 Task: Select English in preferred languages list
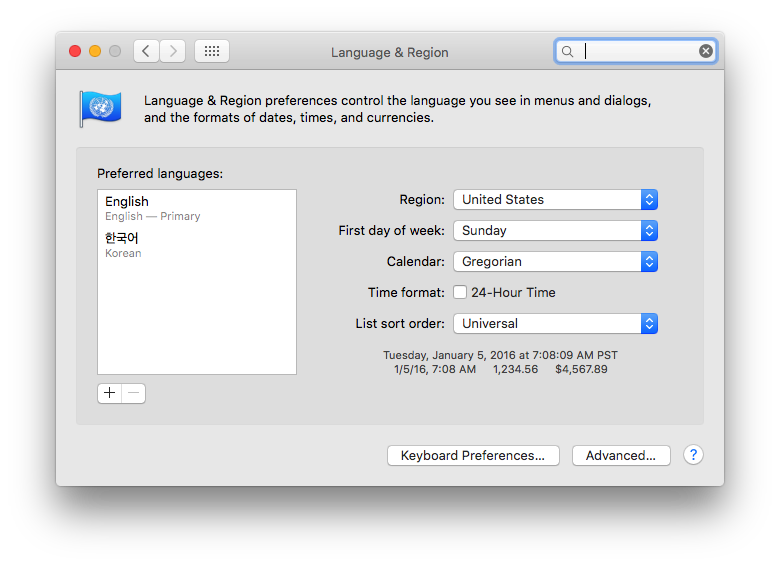(197, 208)
